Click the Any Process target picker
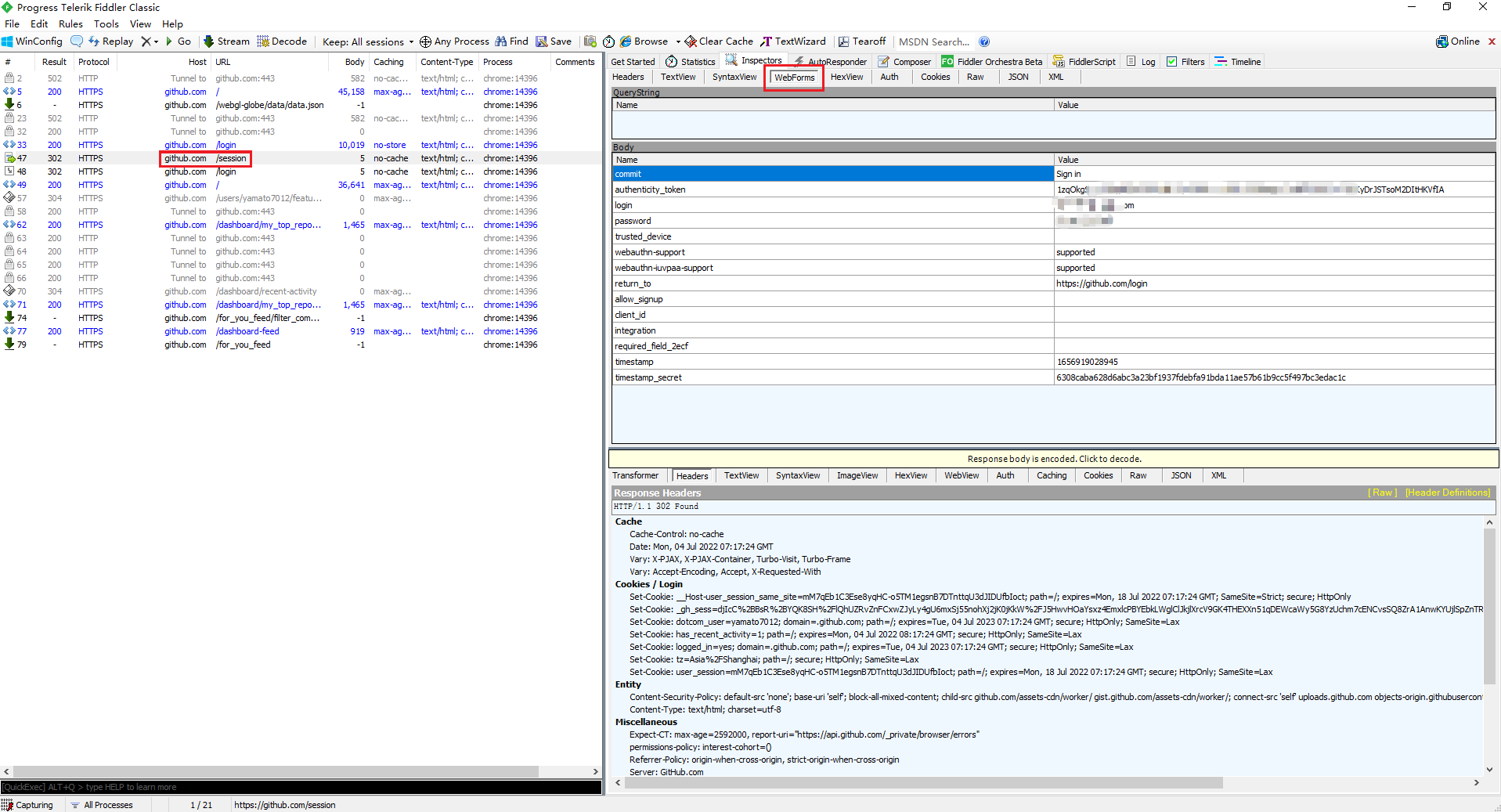This screenshot has height=812, width=1501. [454, 42]
